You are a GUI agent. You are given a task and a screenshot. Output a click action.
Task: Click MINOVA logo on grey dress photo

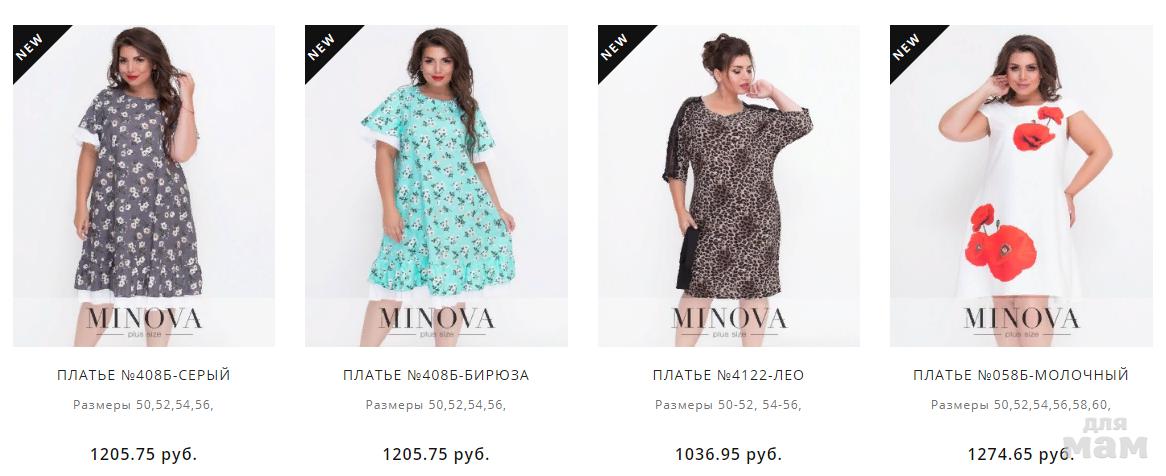coord(144,322)
